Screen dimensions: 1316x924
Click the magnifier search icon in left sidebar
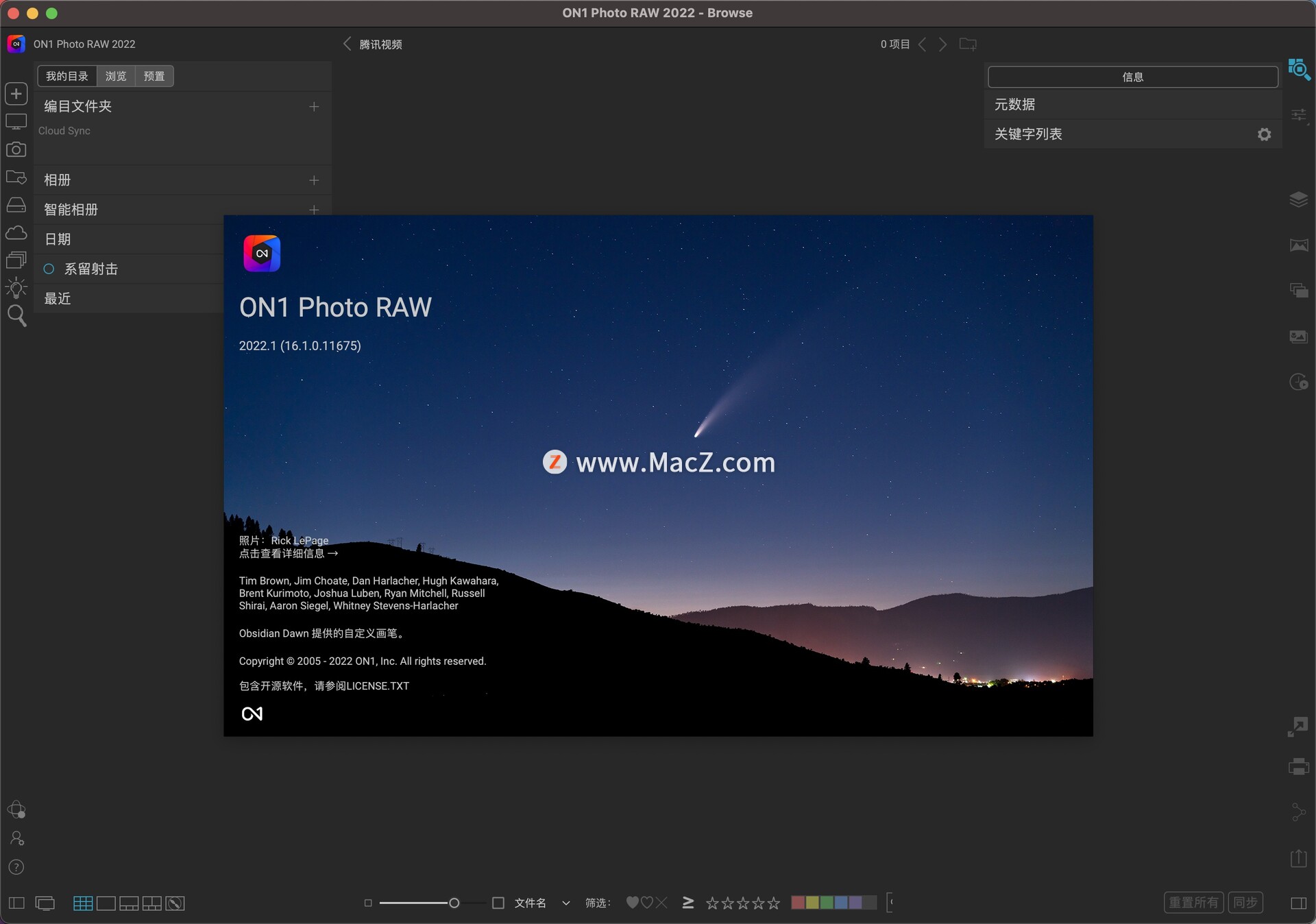click(x=16, y=315)
